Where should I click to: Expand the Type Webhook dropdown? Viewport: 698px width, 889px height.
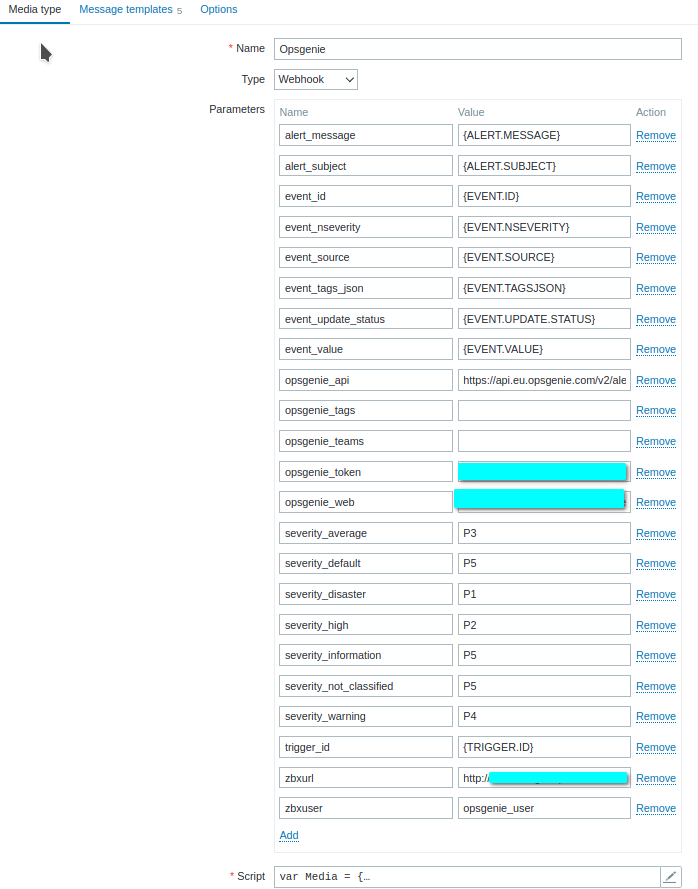(315, 79)
